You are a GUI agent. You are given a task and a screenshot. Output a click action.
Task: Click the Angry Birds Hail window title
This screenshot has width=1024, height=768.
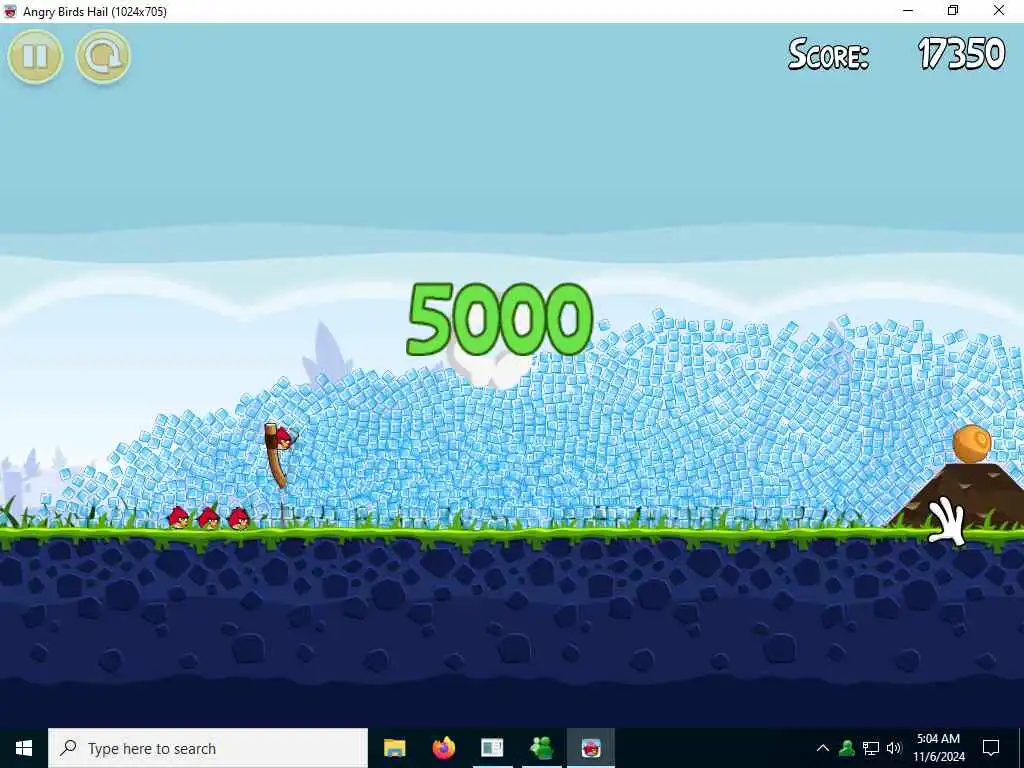95,11
